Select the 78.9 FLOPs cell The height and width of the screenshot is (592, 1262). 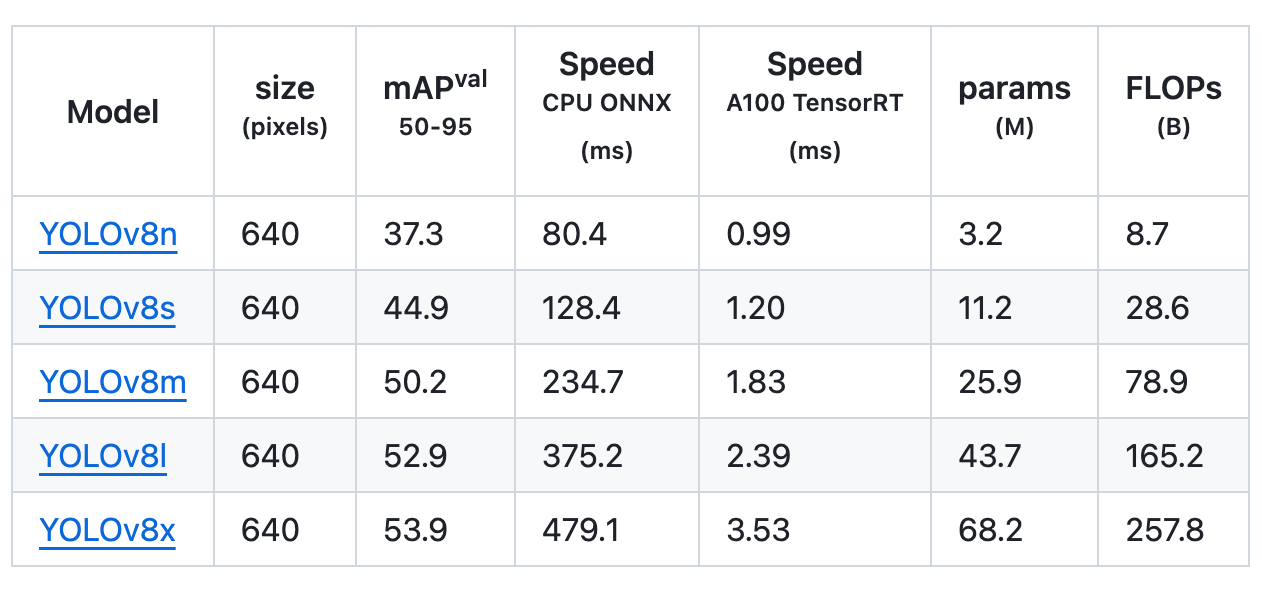coord(1157,382)
